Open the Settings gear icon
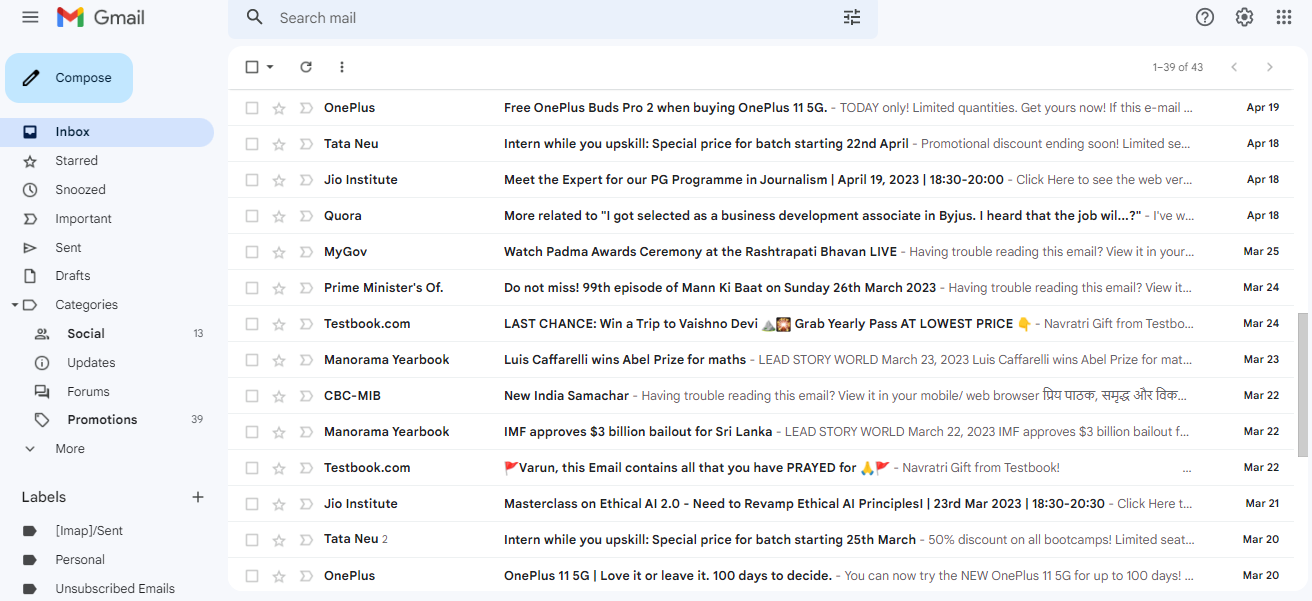Screen dimensions: 1312x601 (1244, 17)
